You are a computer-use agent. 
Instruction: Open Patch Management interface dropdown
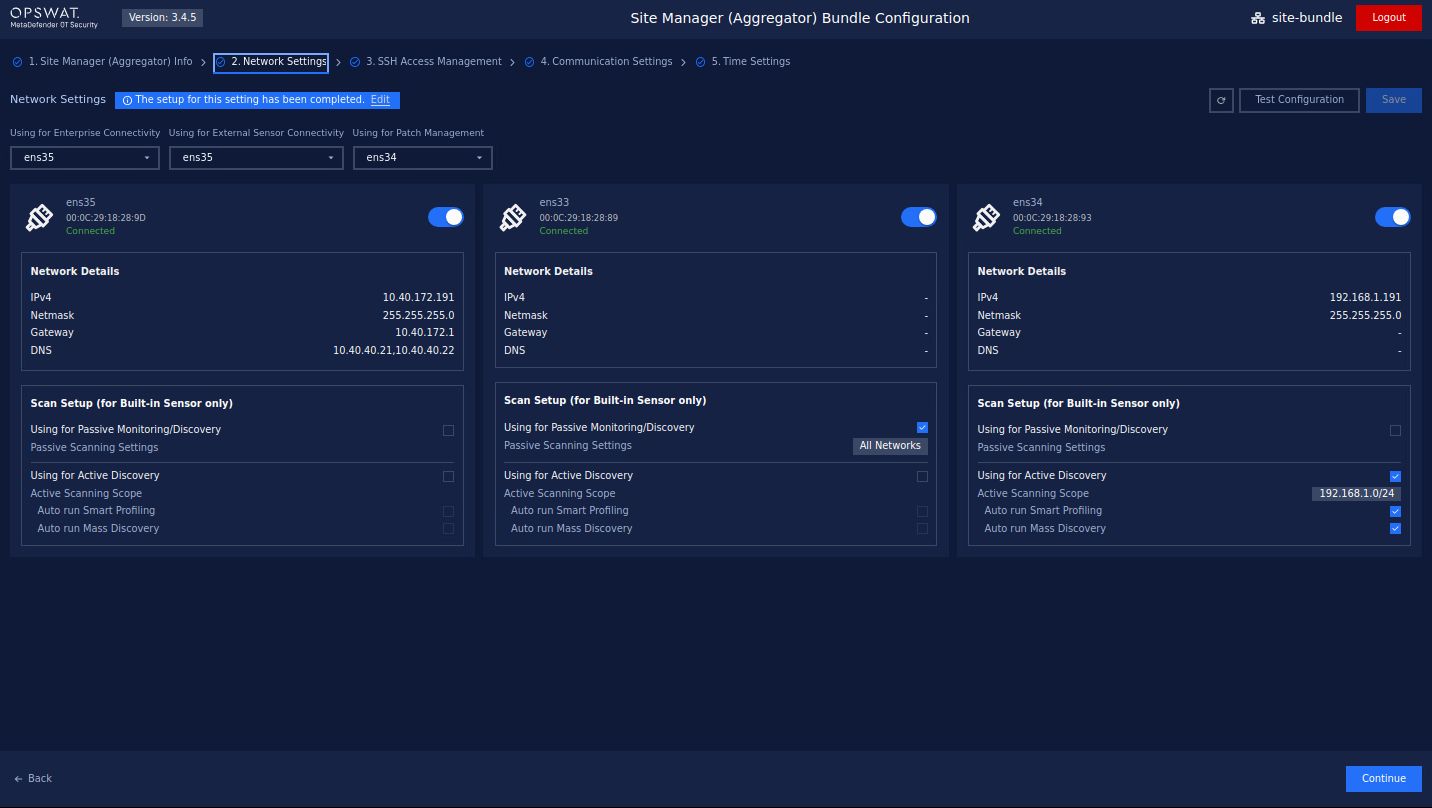(x=423, y=158)
